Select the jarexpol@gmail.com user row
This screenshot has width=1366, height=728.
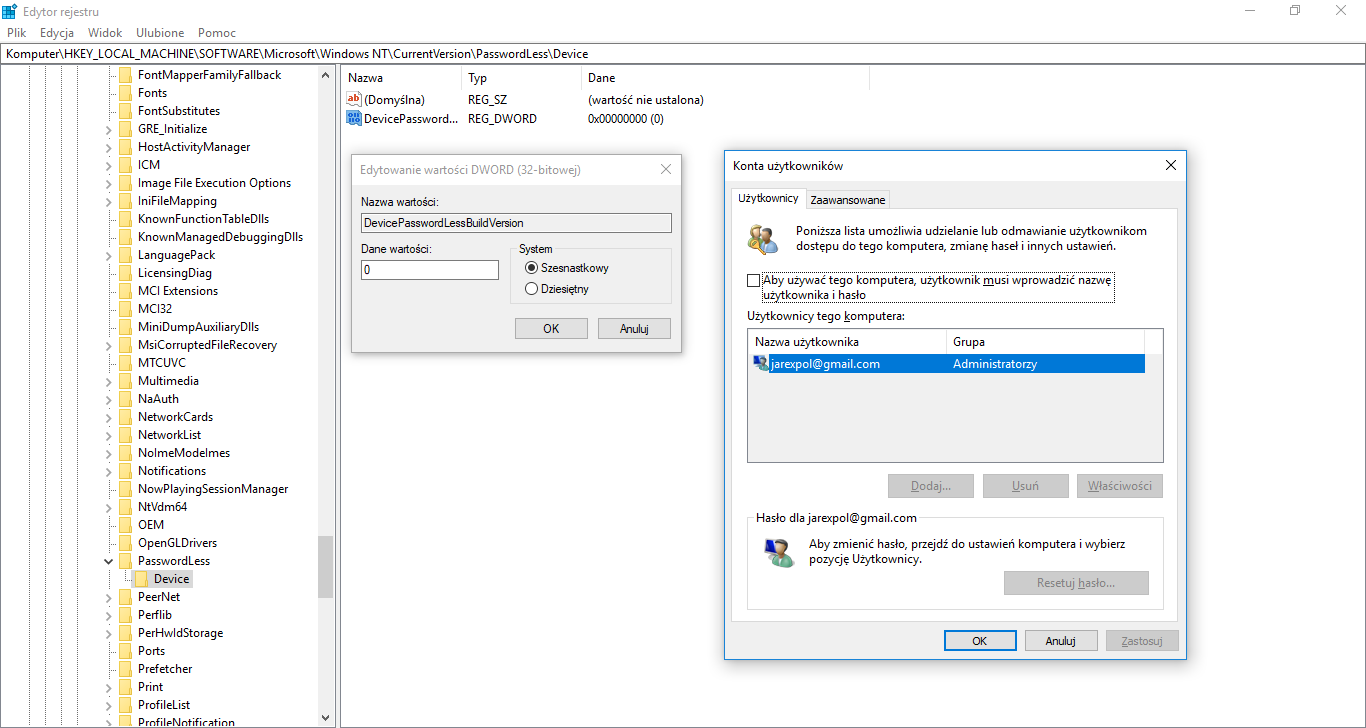coord(947,364)
